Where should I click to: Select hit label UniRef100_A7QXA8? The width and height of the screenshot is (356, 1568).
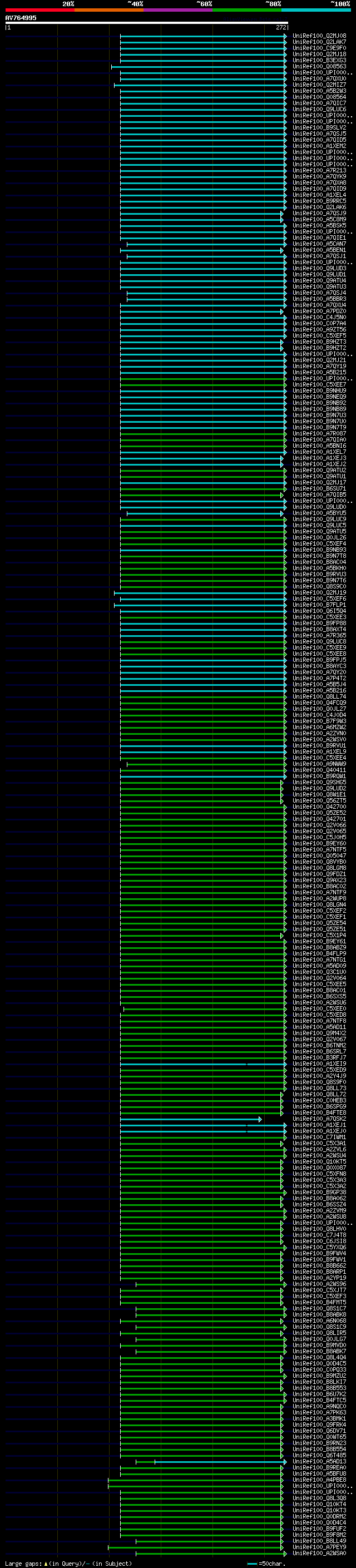[x=319, y=182]
